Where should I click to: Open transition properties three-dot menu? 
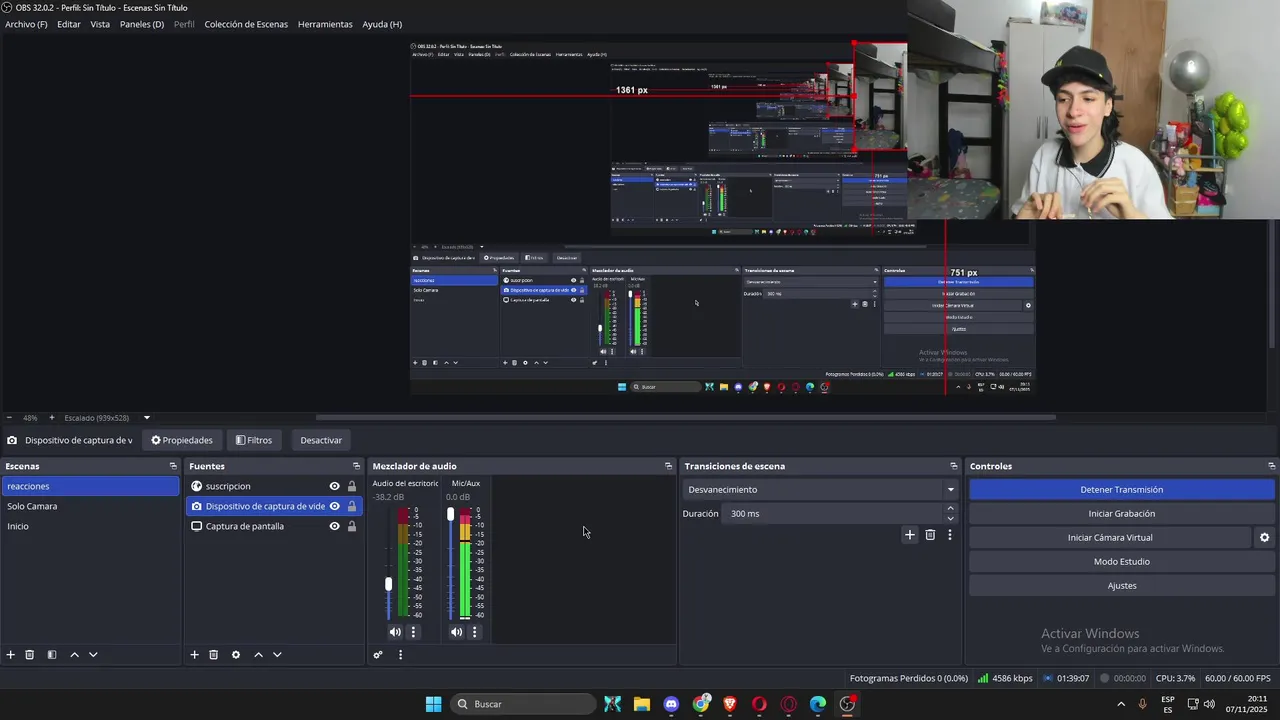[x=950, y=535]
